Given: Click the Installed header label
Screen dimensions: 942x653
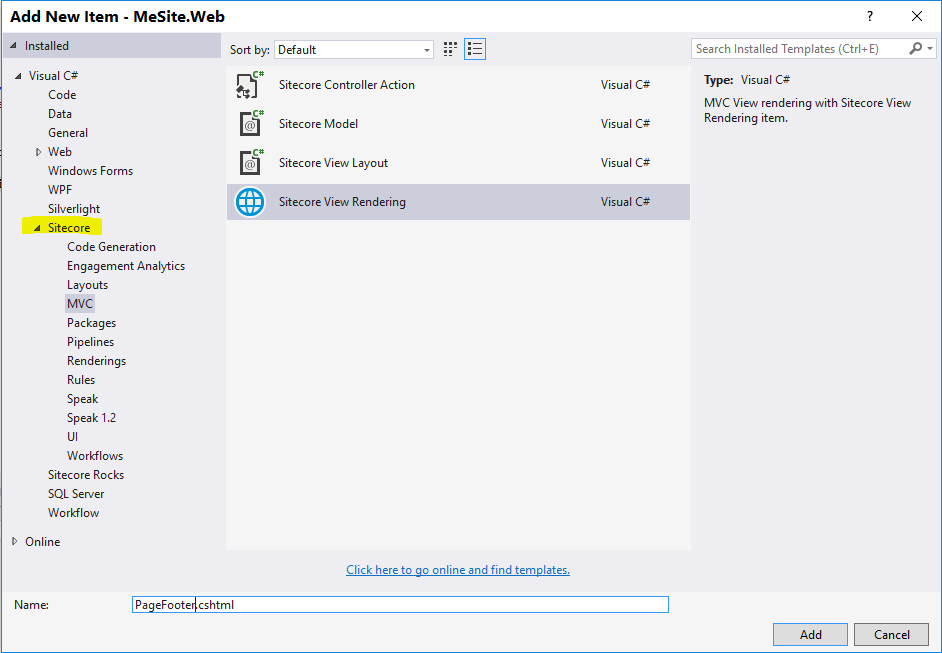Looking at the screenshot, I should [x=47, y=46].
